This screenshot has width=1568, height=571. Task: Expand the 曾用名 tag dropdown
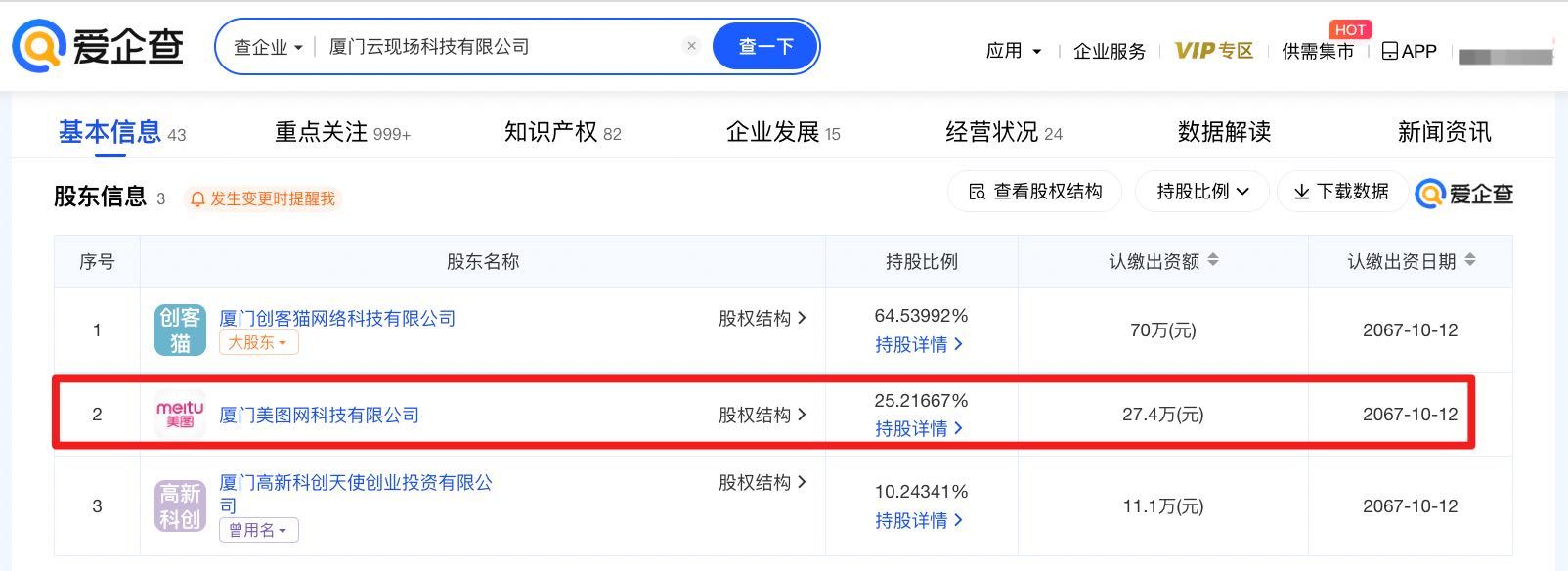(258, 530)
